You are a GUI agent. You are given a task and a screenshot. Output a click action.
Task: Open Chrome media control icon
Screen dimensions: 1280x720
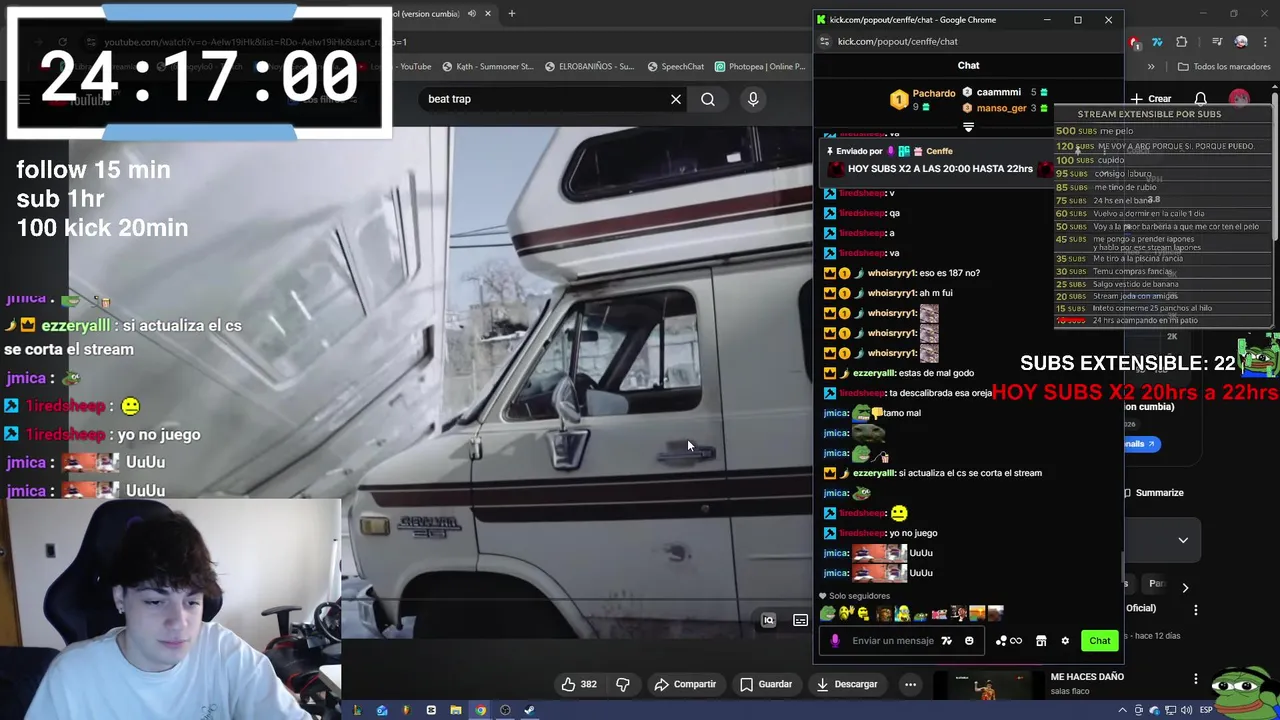coord(1217,42)
